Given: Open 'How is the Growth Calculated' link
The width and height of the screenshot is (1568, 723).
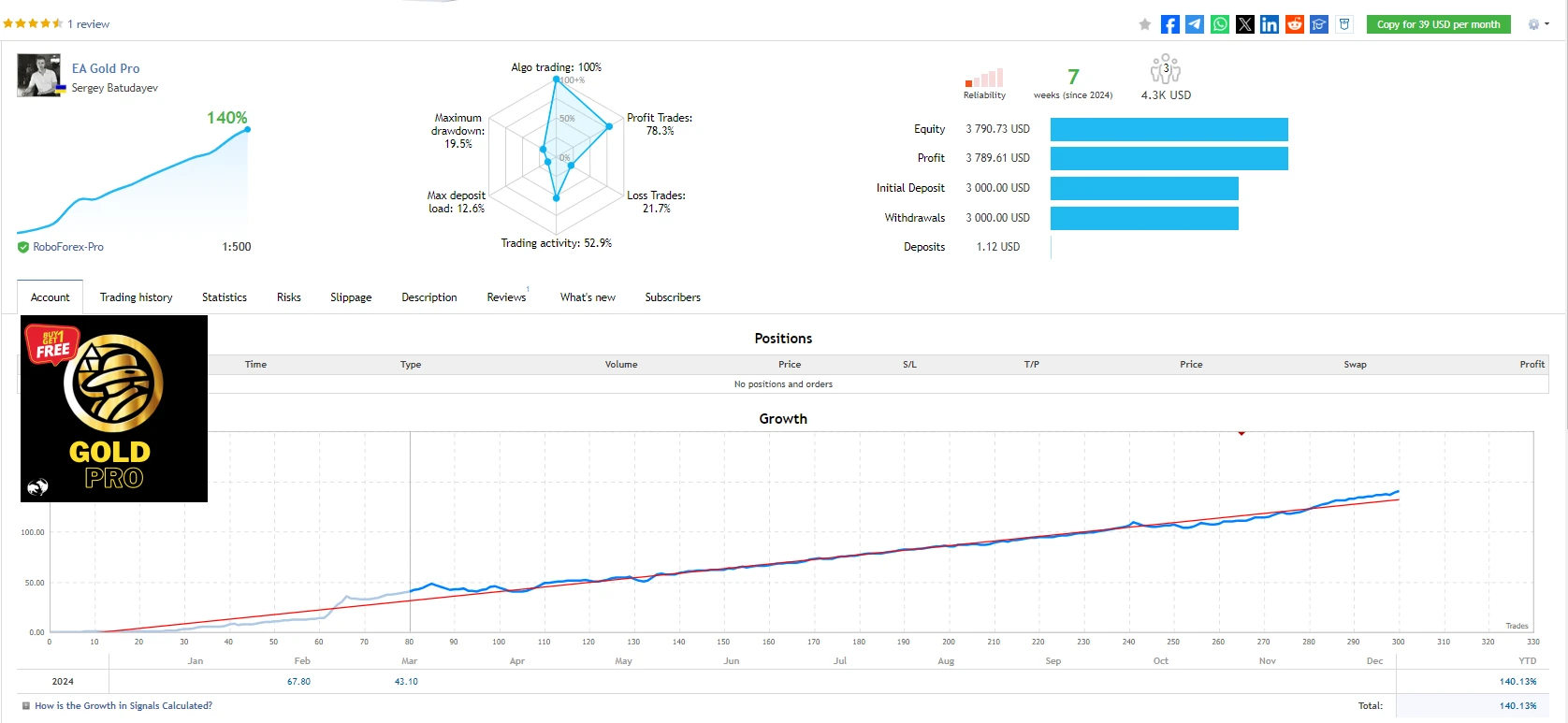Looking at the screenshot, I should point(123,706).
